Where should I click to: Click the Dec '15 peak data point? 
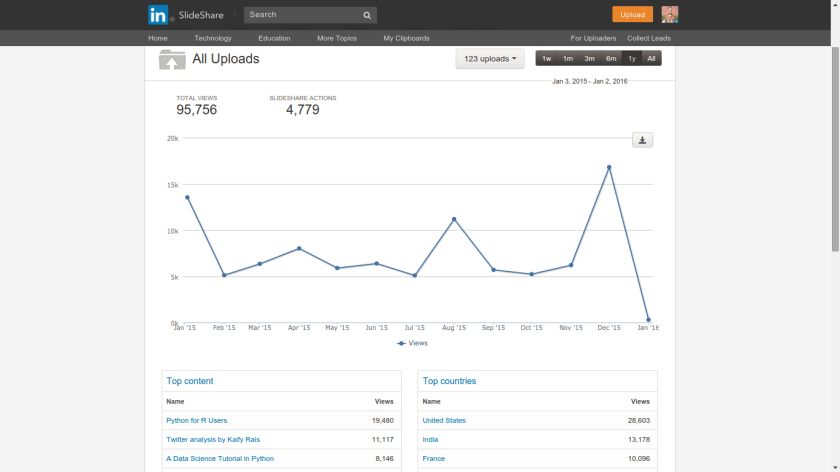(609, 167)
